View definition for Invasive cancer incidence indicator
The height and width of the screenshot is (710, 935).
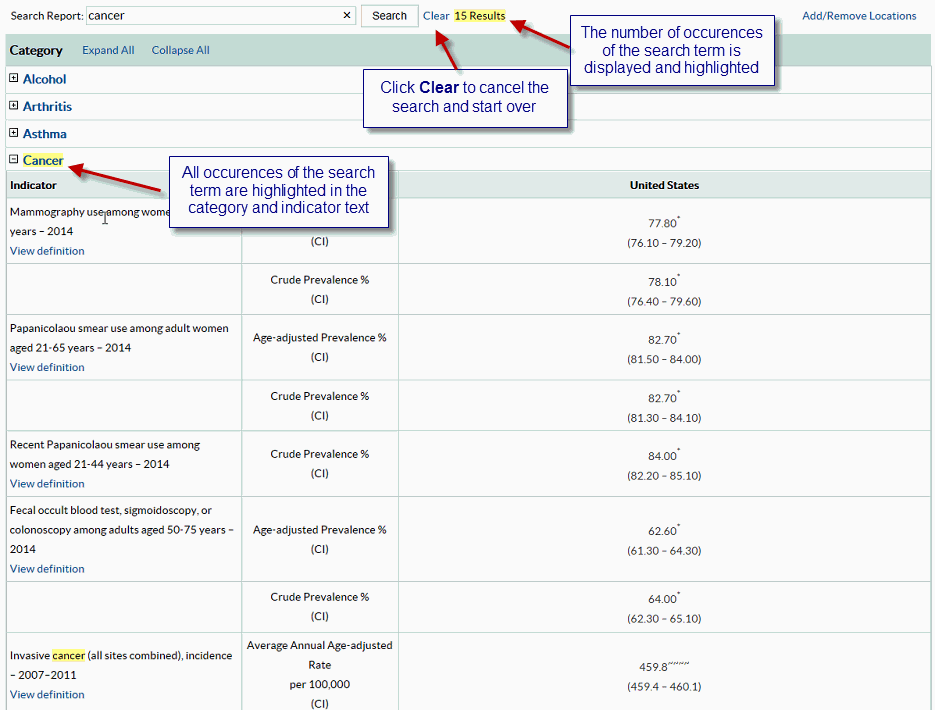point(46,694)
